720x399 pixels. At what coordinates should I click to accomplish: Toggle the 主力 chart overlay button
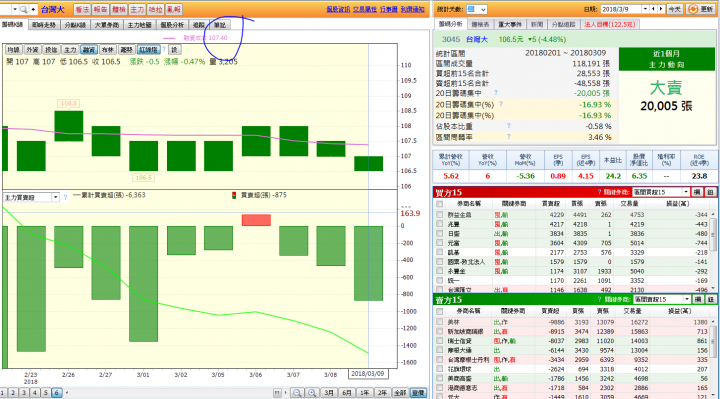70,50
